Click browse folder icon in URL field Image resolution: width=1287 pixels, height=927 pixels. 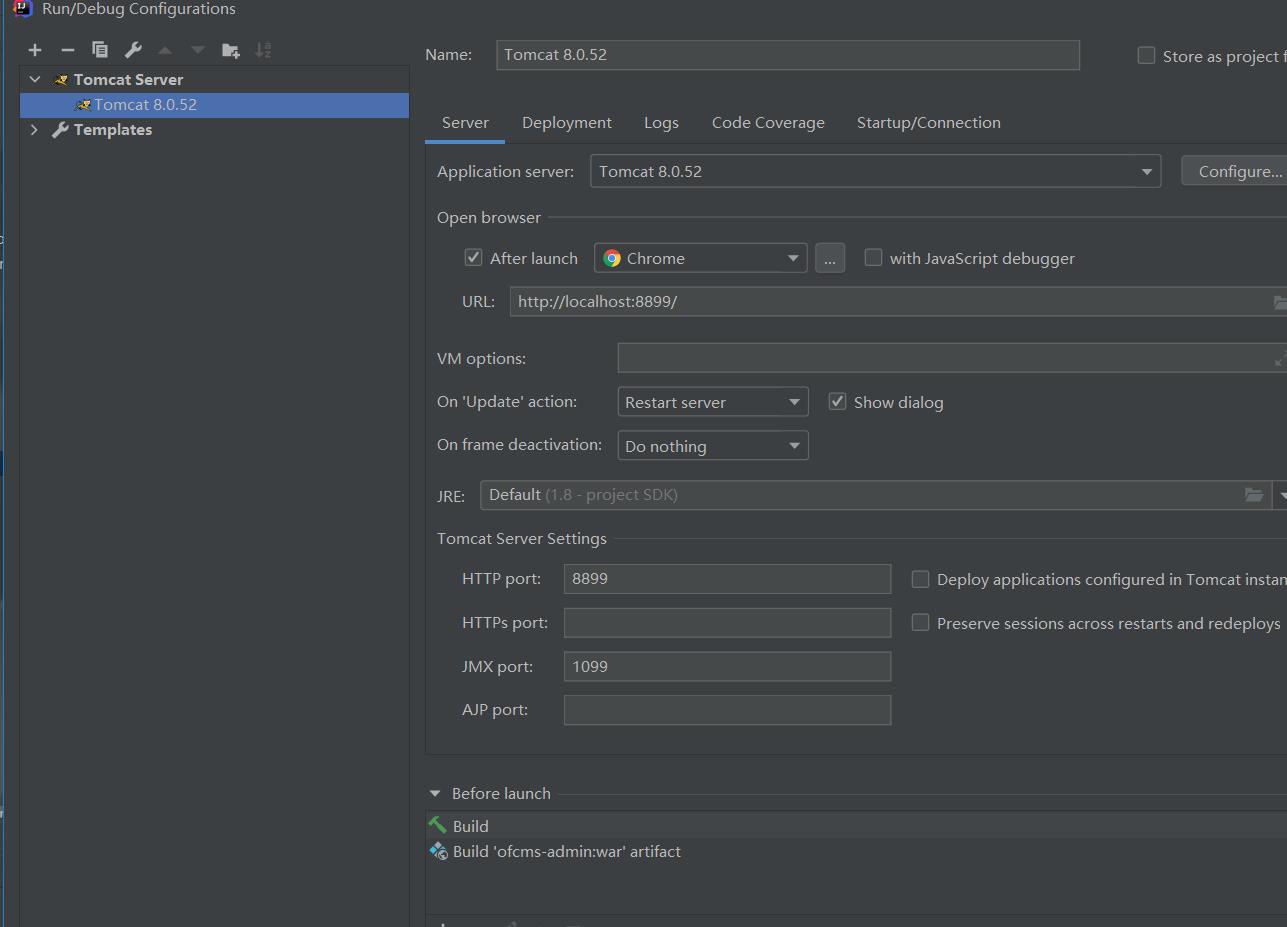[1279, 302]
